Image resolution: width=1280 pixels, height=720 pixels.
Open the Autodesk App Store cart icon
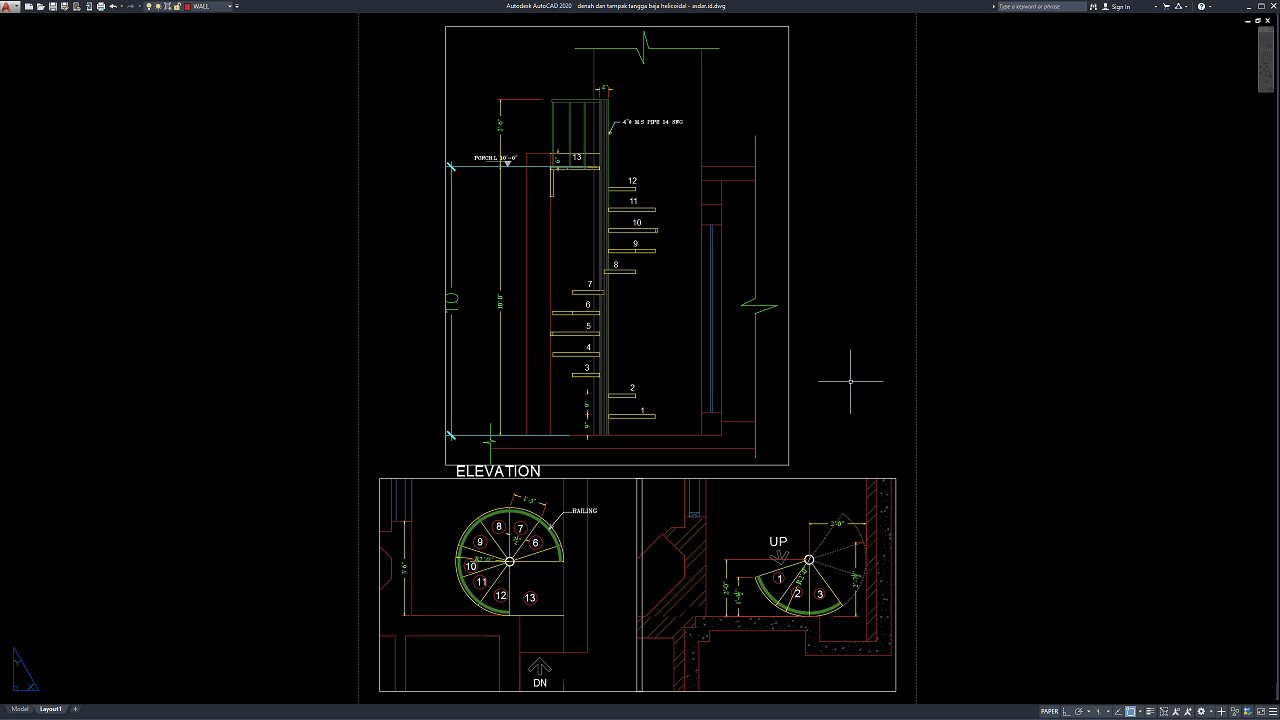(1168, 6)
